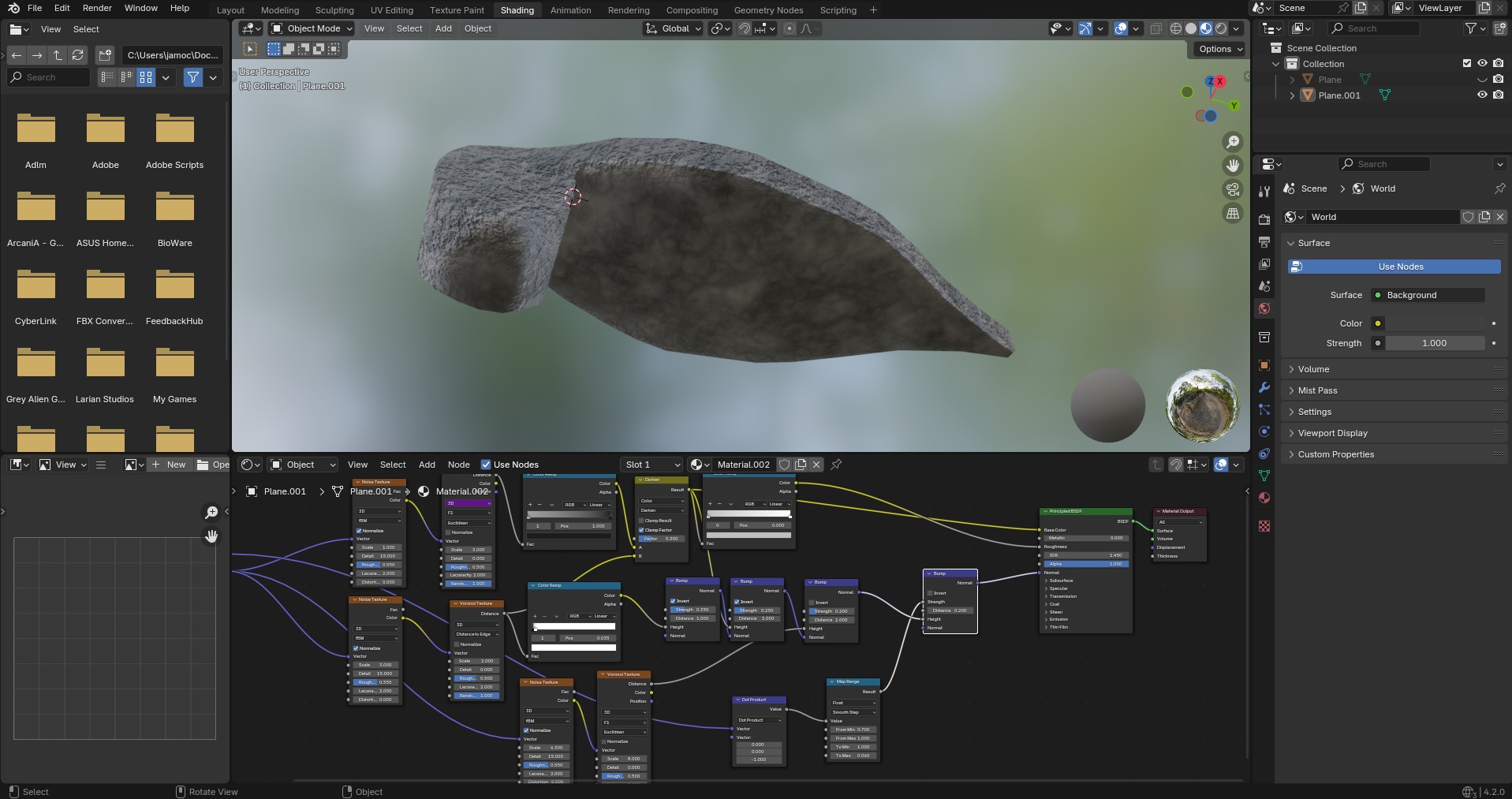Open the Material properties tab
This screenshot has width=1512, height=799.
[1264, 498]
